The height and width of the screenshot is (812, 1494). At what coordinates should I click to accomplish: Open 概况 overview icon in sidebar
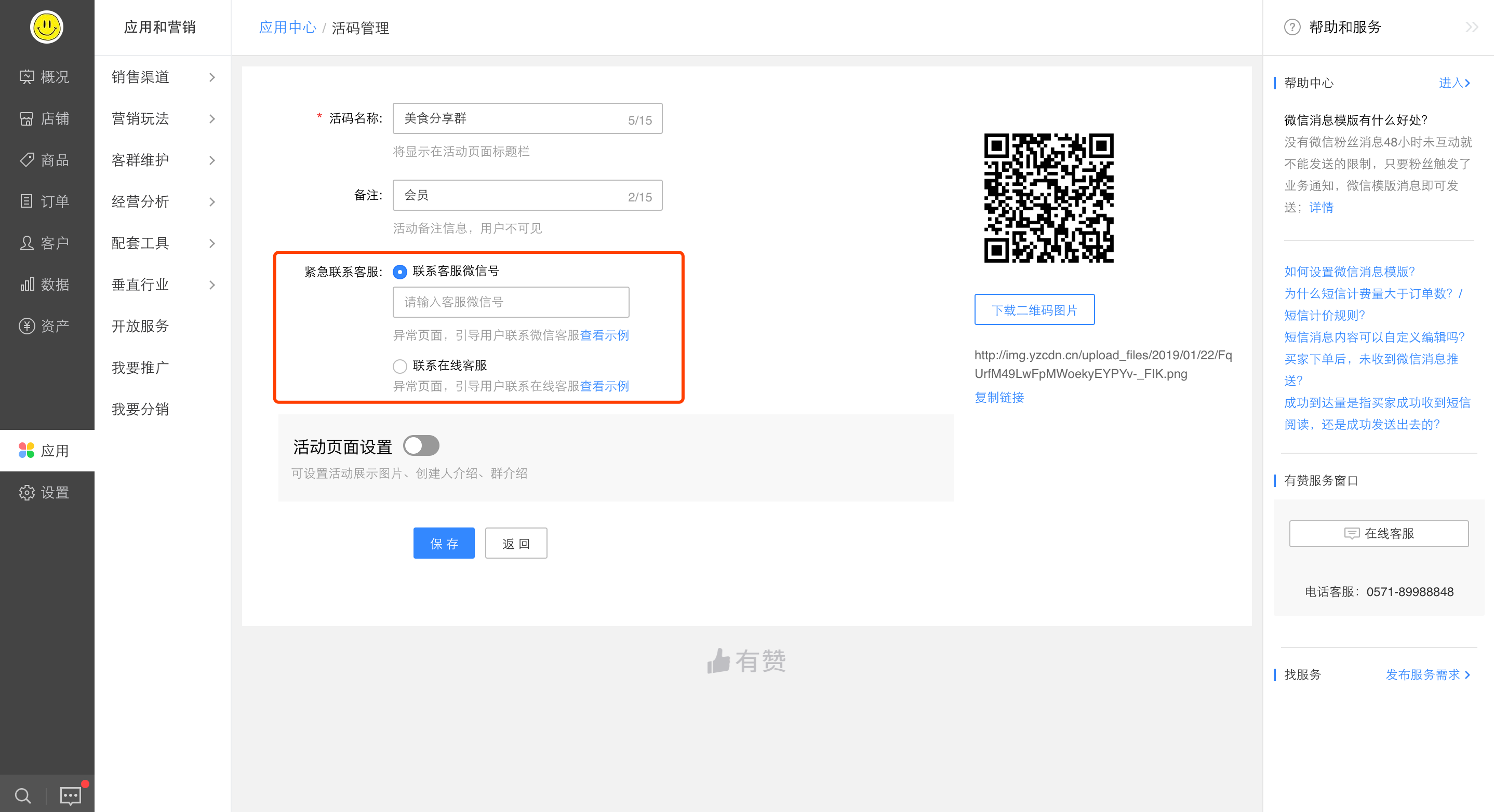(x=26, y=77)
